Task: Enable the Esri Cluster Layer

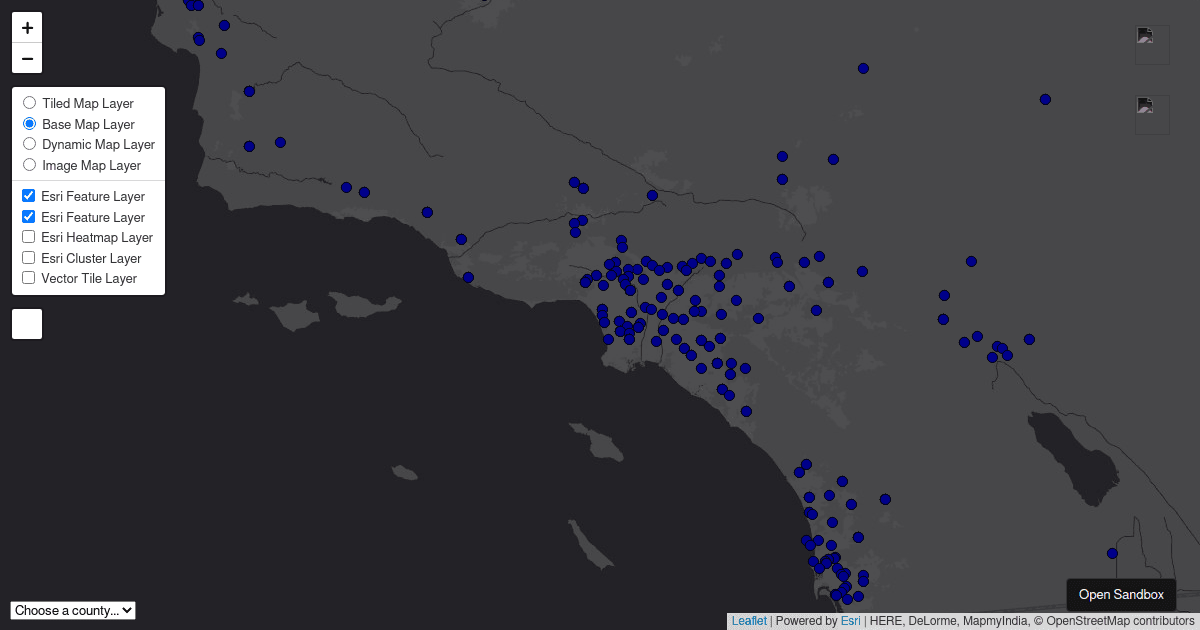Action: point(28,256)
